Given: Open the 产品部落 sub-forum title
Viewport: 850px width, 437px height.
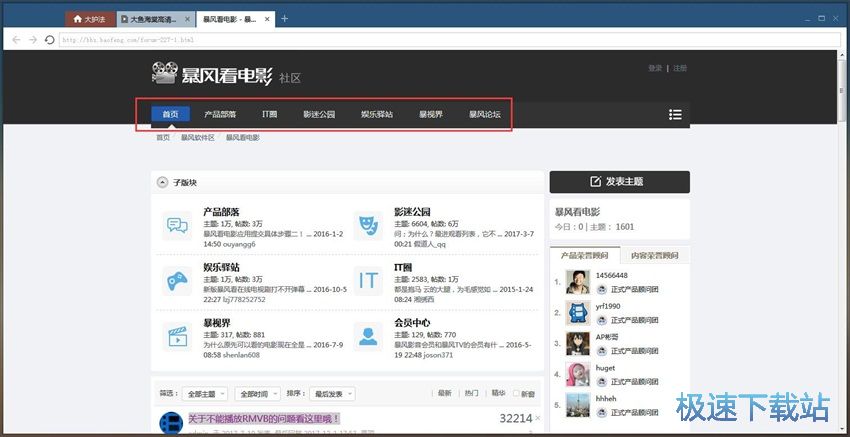Looking at the screenshot, I should tap(221, 212).
